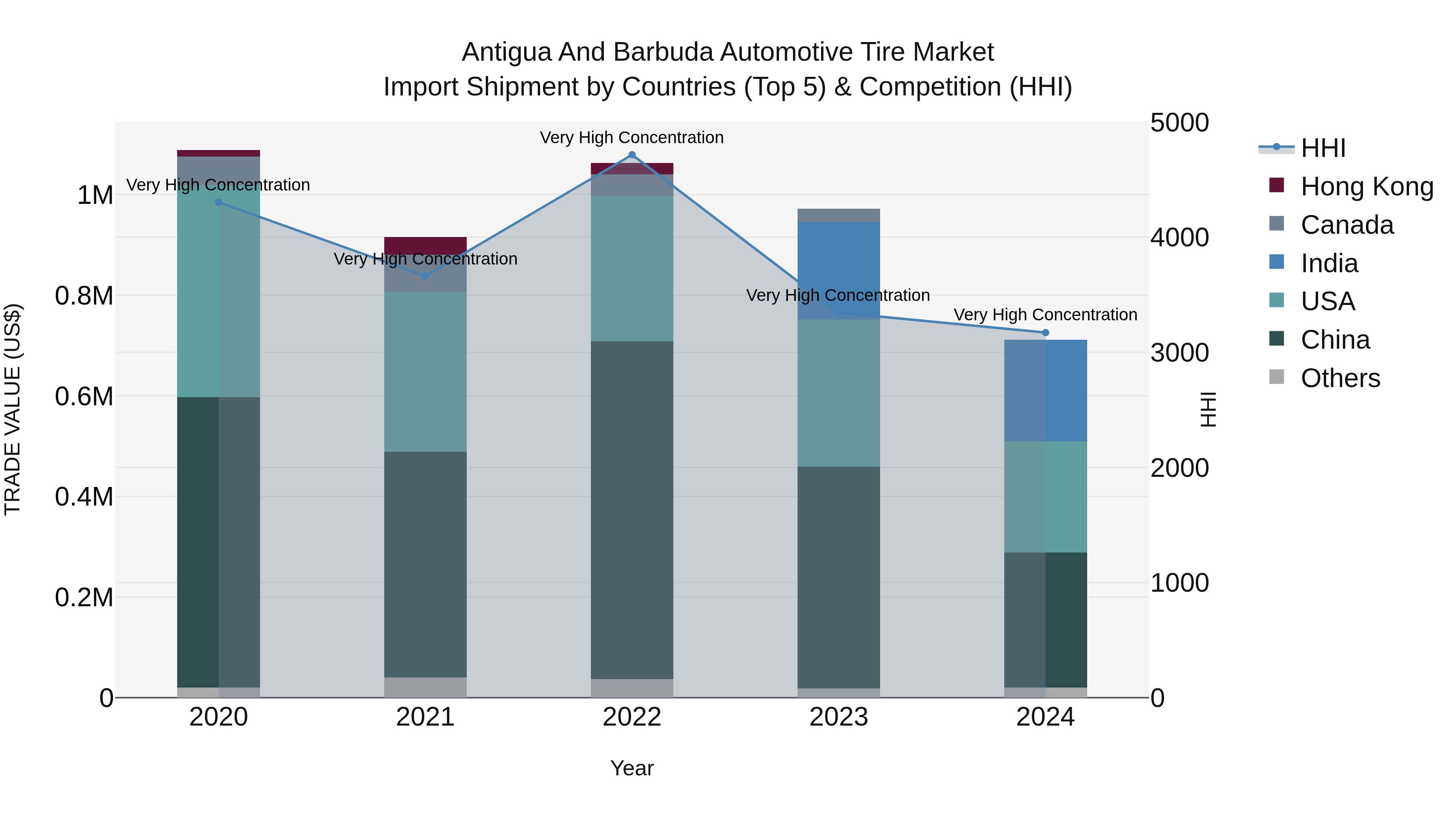Toggle the Others legend entry
The image size is (1456, 819).
[x=1324, y=378]
